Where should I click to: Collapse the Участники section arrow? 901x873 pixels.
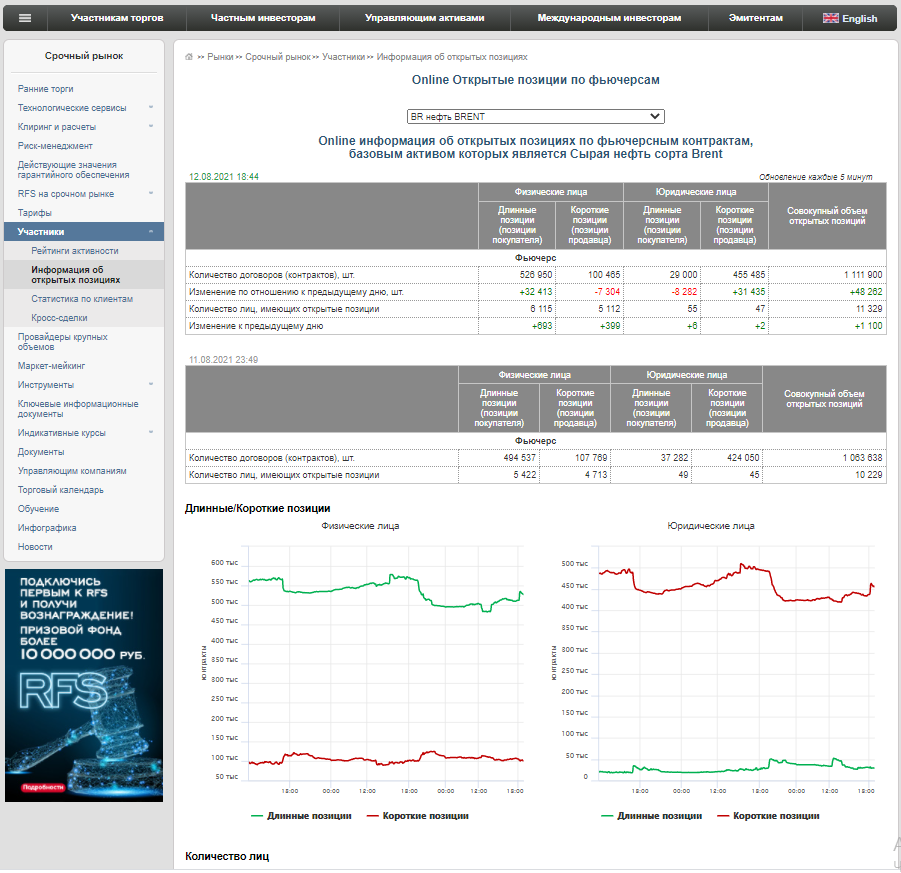click(x=151, y=232)
